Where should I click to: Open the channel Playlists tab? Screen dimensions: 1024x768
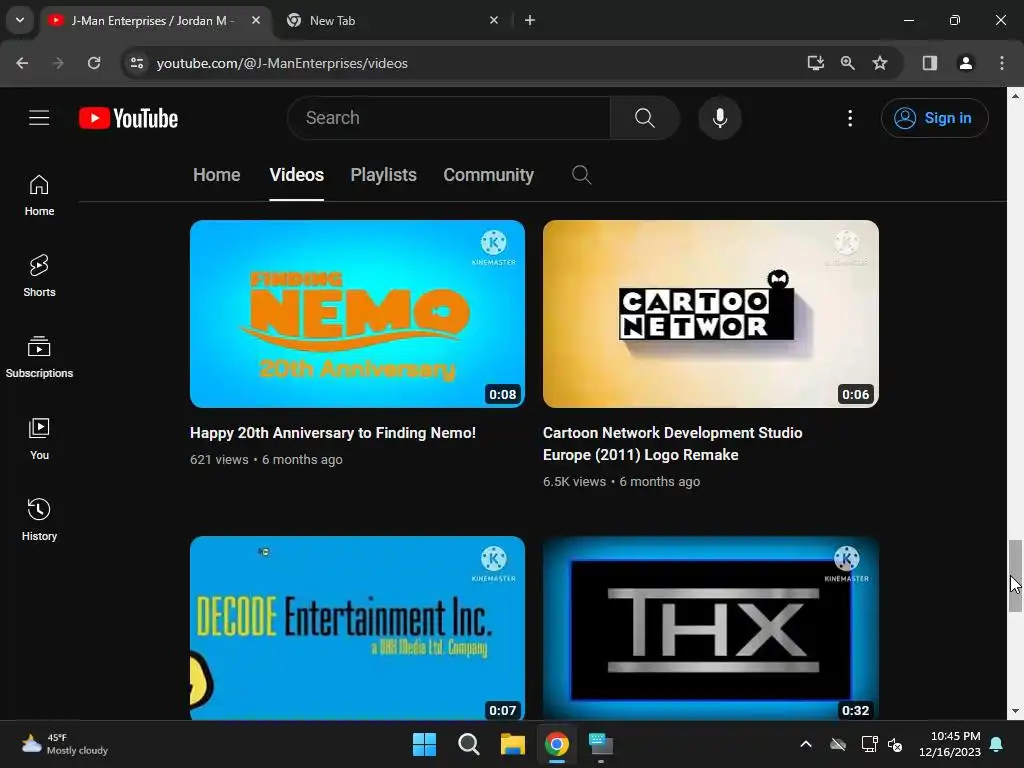[383, 174]
